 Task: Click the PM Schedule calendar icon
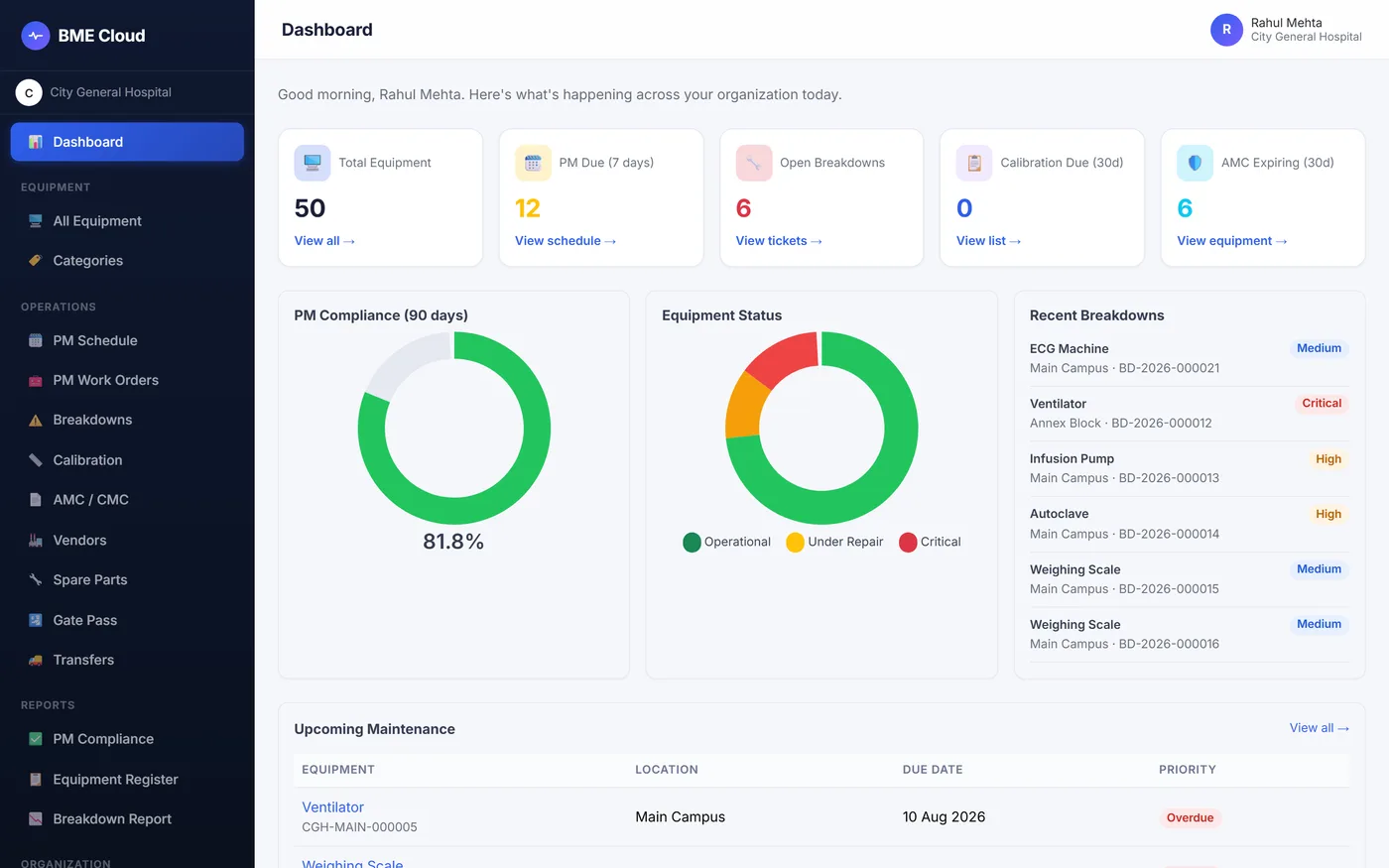tap(36, 340)
